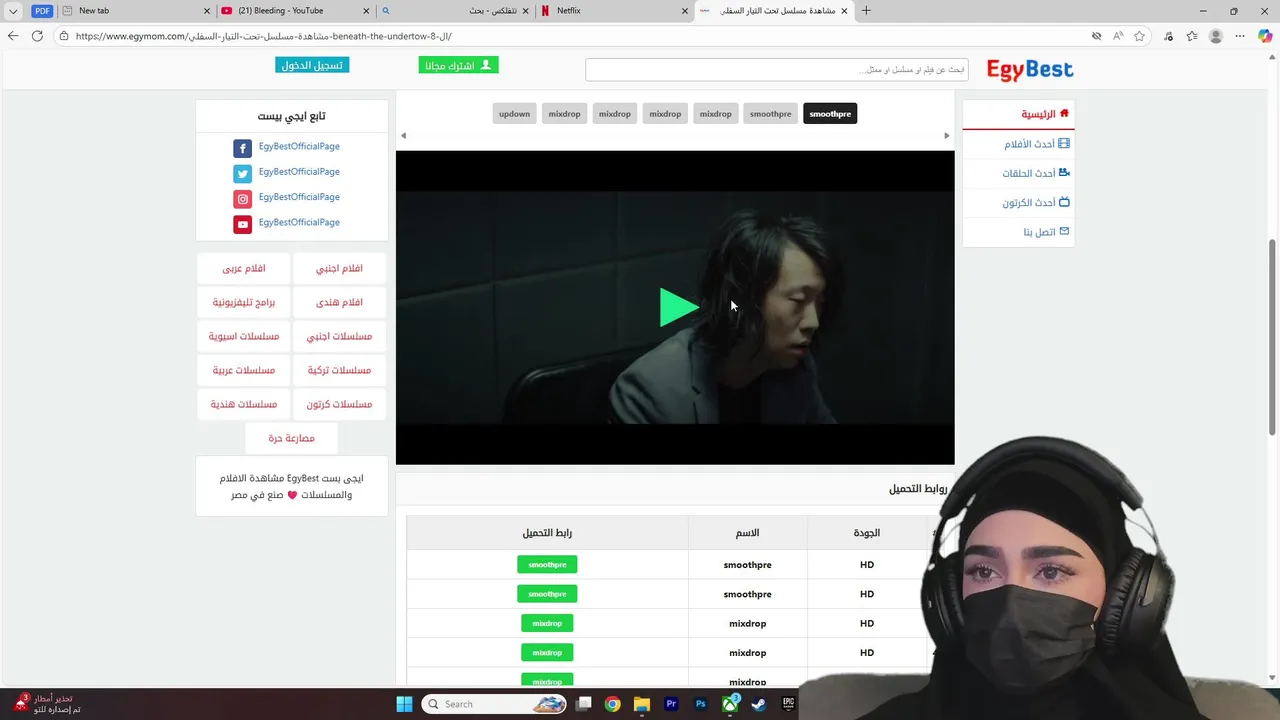The width and height of the screenshot is (1280, 720).
Task: Open Google Chrome from taskbar
Action: click(x=612, y=704)
